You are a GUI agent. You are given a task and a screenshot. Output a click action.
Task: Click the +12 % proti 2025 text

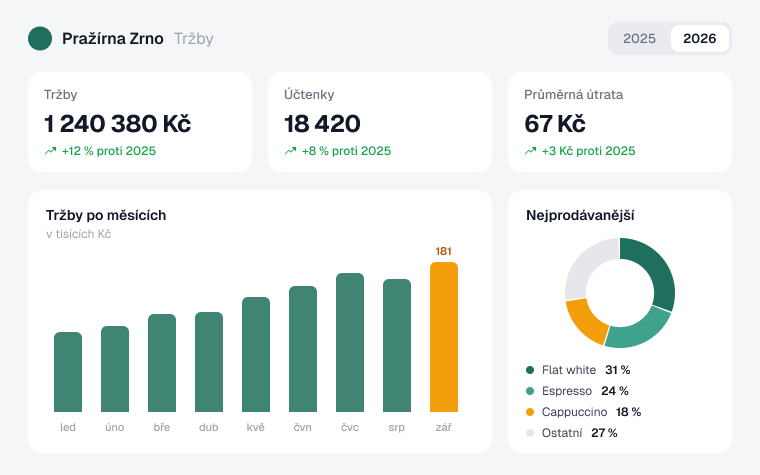[109, 151]
